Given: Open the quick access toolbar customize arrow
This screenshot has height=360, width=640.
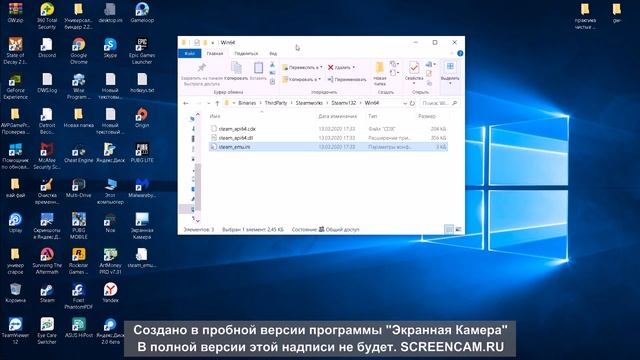Looking at the screenshot, I should point(213,42).
